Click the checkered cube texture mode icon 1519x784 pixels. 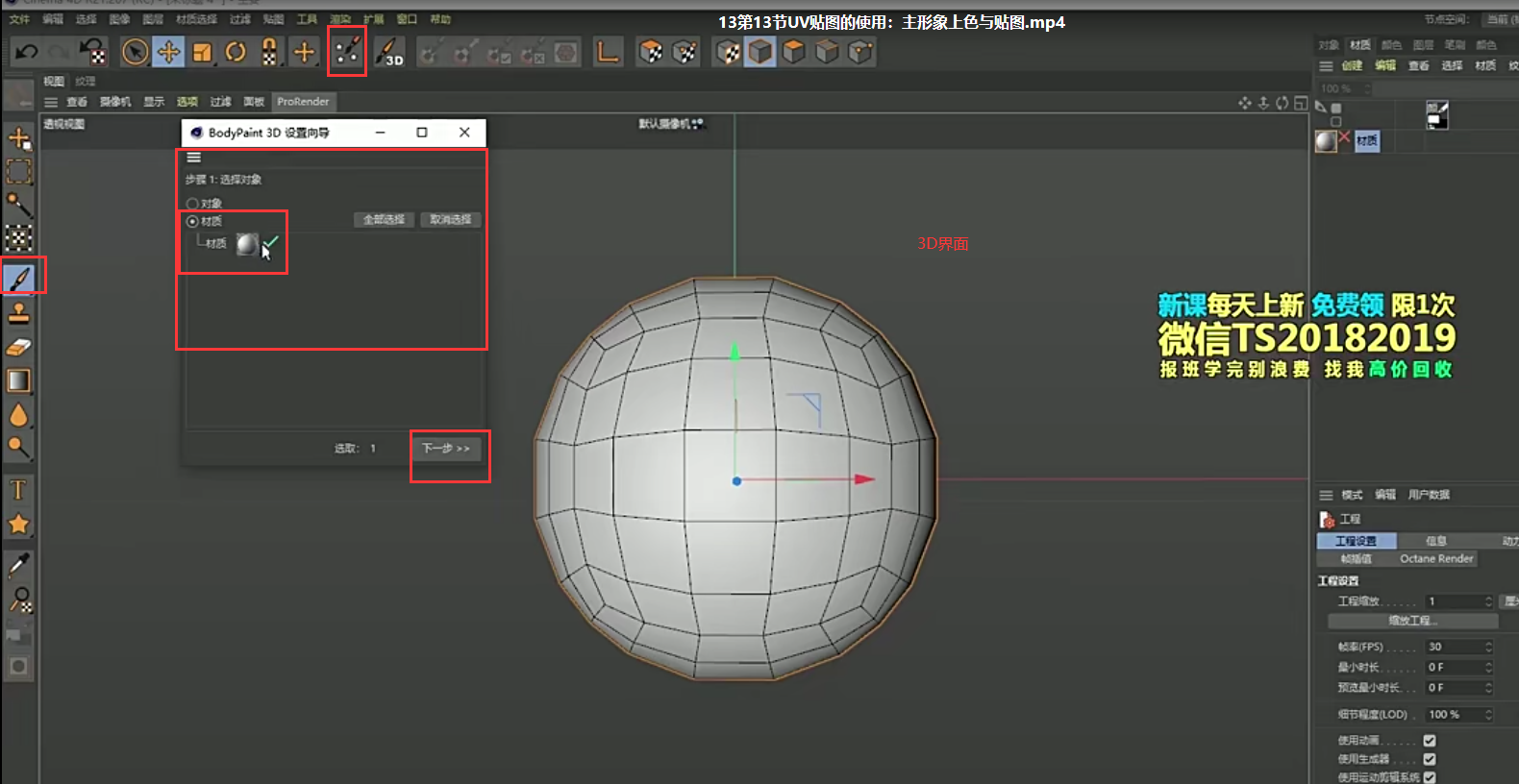729,52
